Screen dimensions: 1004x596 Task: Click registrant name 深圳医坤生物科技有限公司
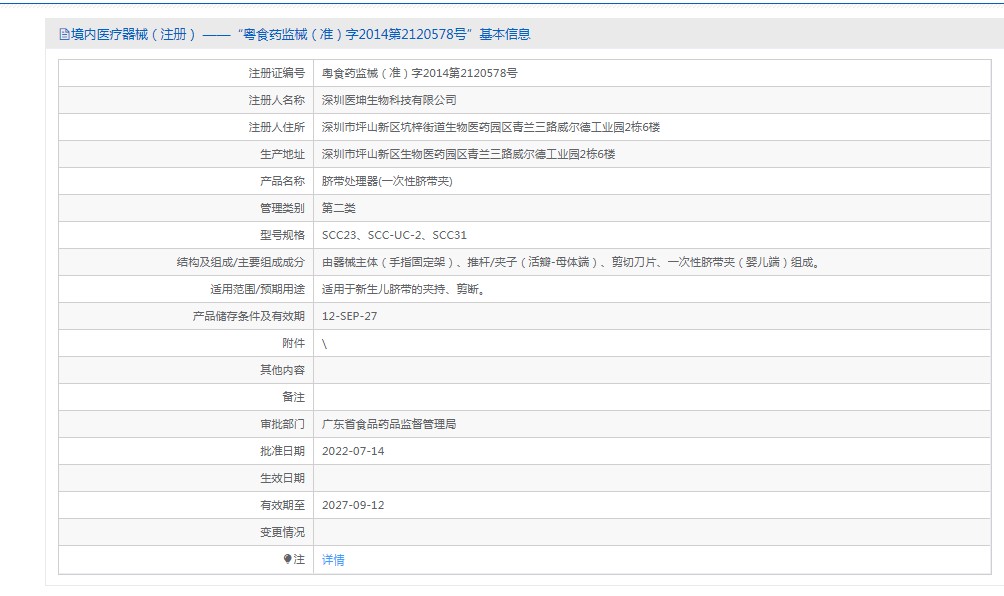[x=389, y=101]
